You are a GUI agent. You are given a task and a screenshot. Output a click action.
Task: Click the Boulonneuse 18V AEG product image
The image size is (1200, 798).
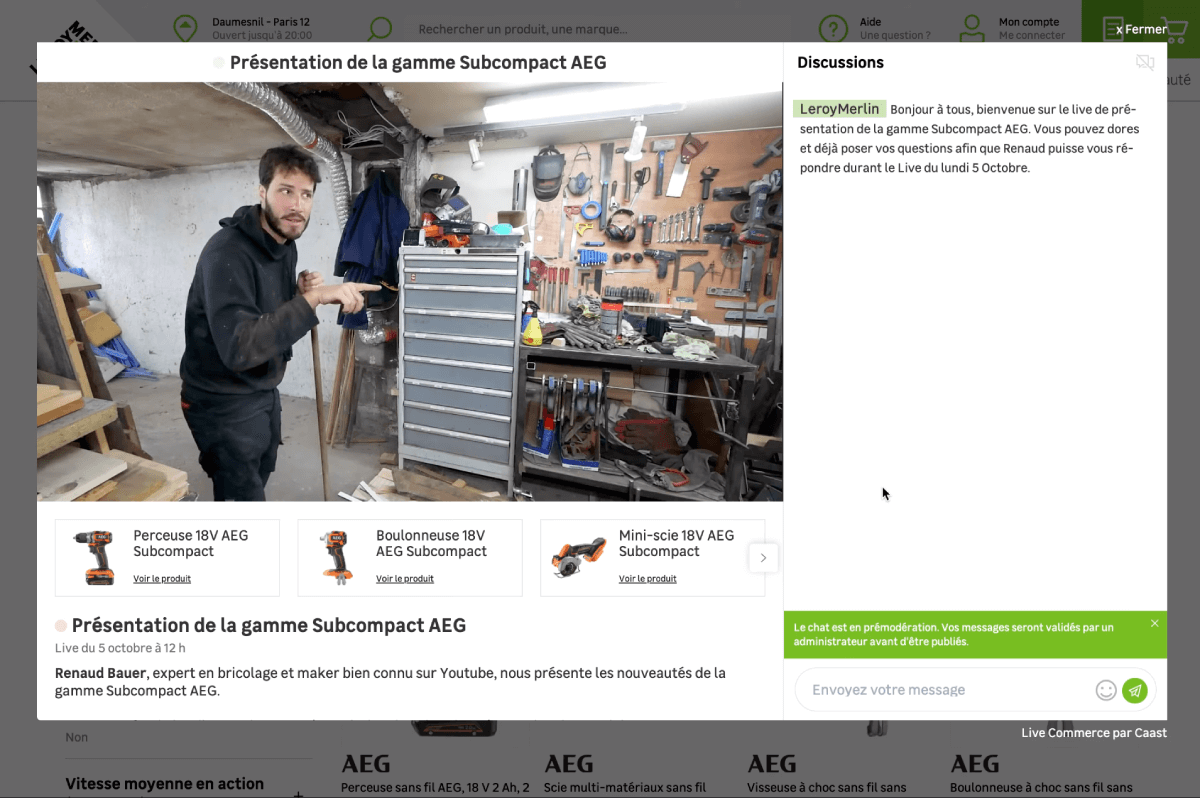[x=337, y=558]
